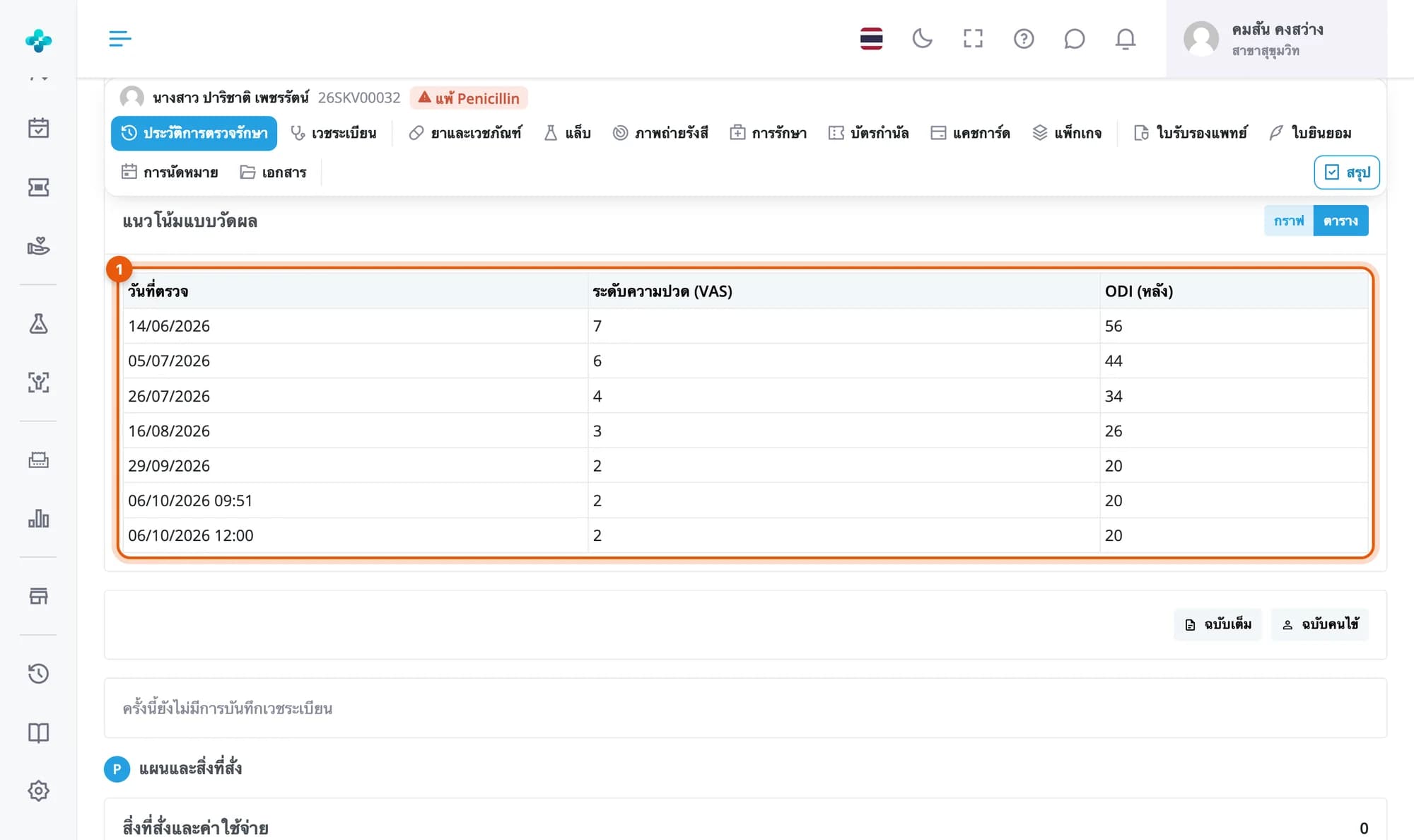Open the help question mark icon

tap(1024, 38)
